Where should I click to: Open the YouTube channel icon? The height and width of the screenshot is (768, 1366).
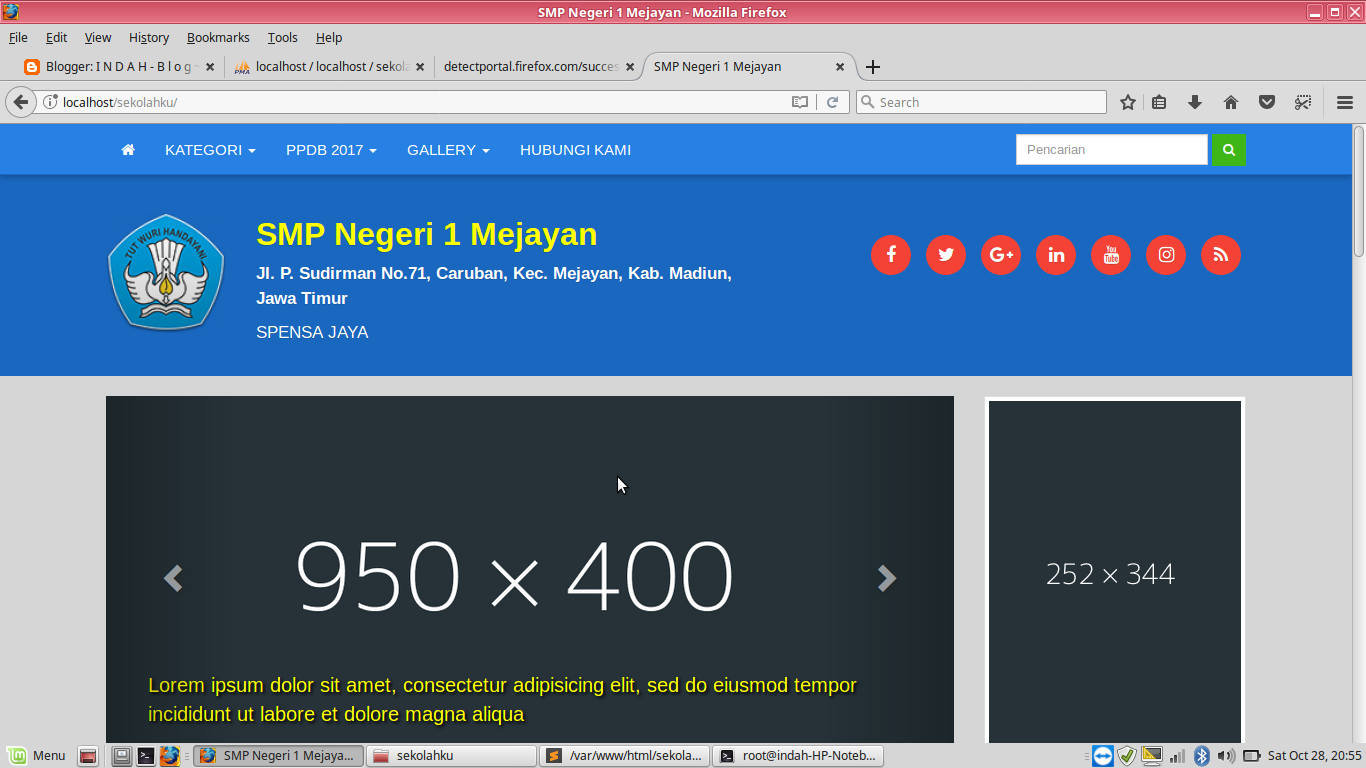click(1110, 255)
